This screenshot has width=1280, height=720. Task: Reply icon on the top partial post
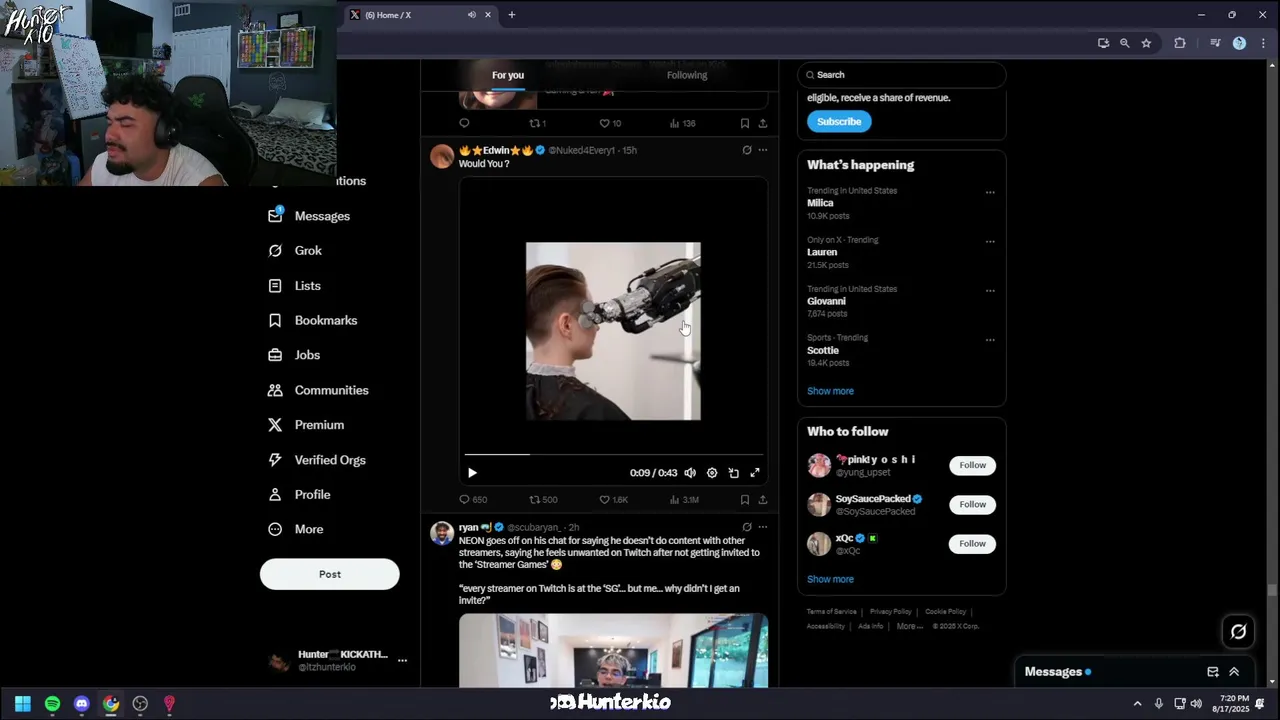coord(464,123)
